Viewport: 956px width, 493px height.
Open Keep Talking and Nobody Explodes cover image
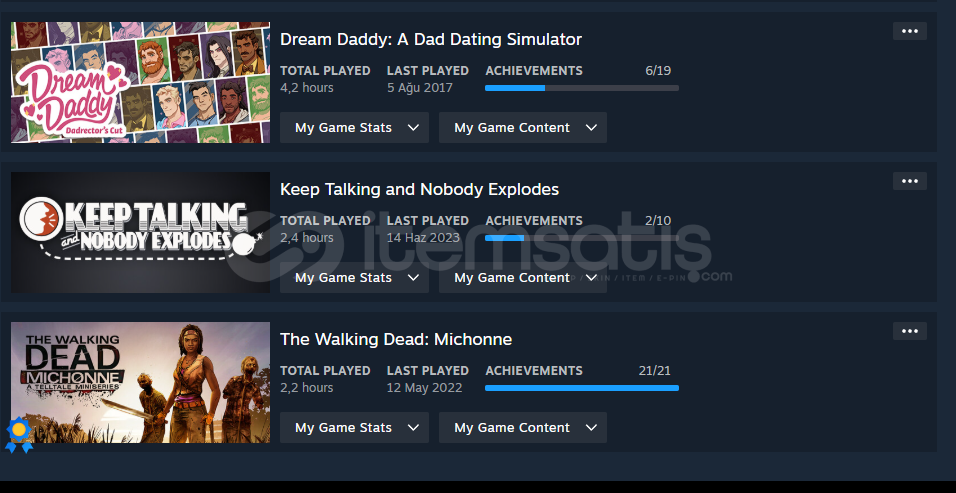pyautogui.click(x=140, y=232)
